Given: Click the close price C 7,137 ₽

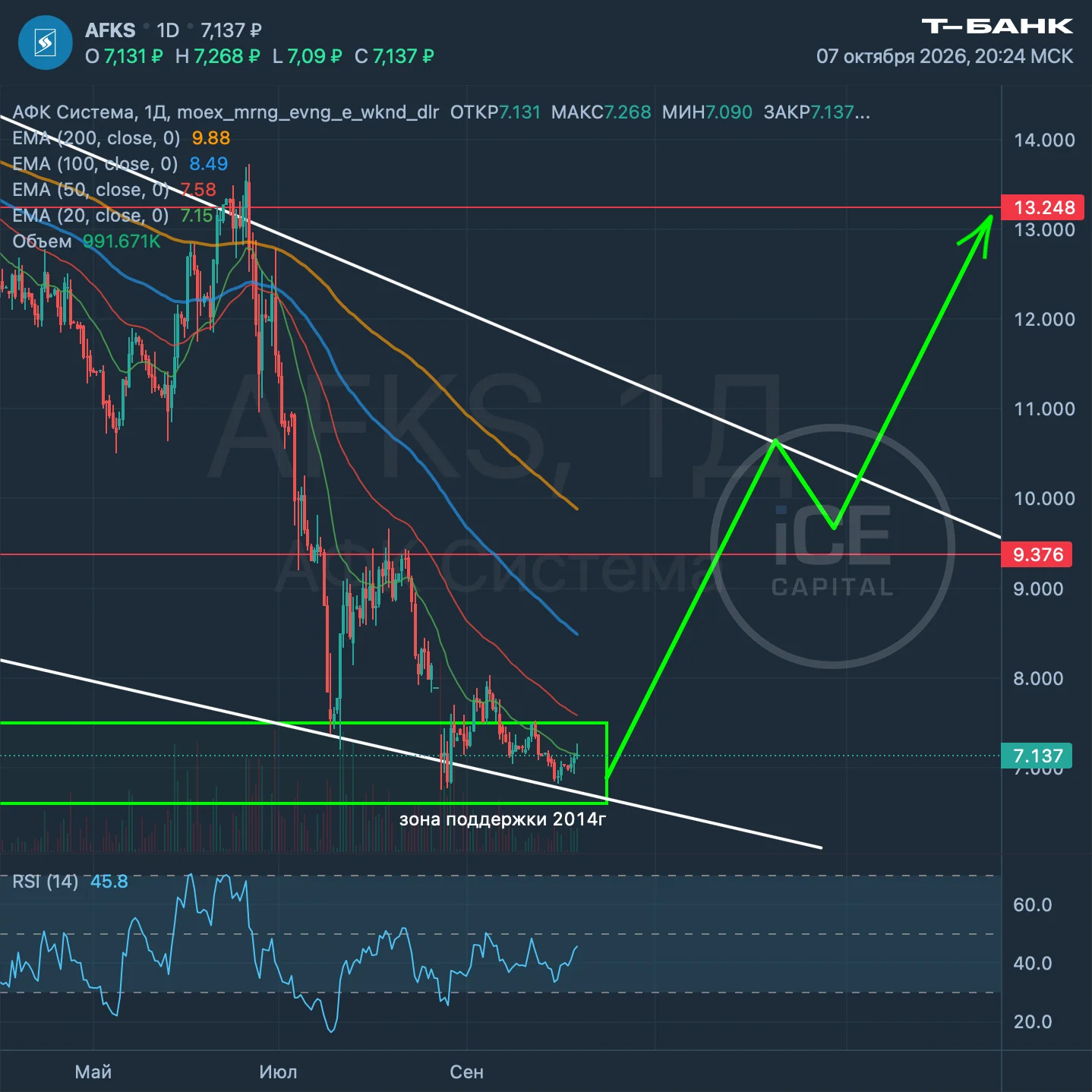Looking at the screenshot, I should [394, 56].
